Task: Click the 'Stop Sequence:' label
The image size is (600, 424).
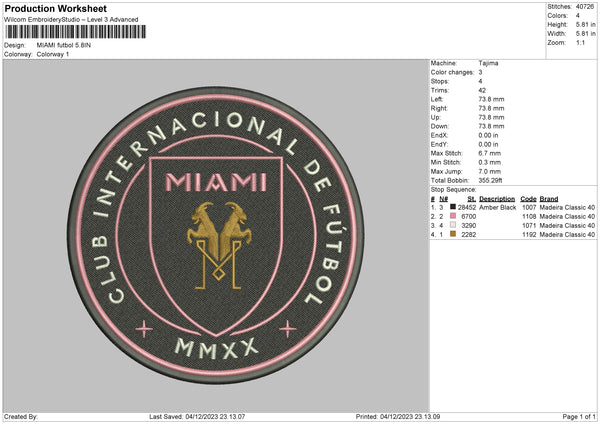Action: (453, 190)
